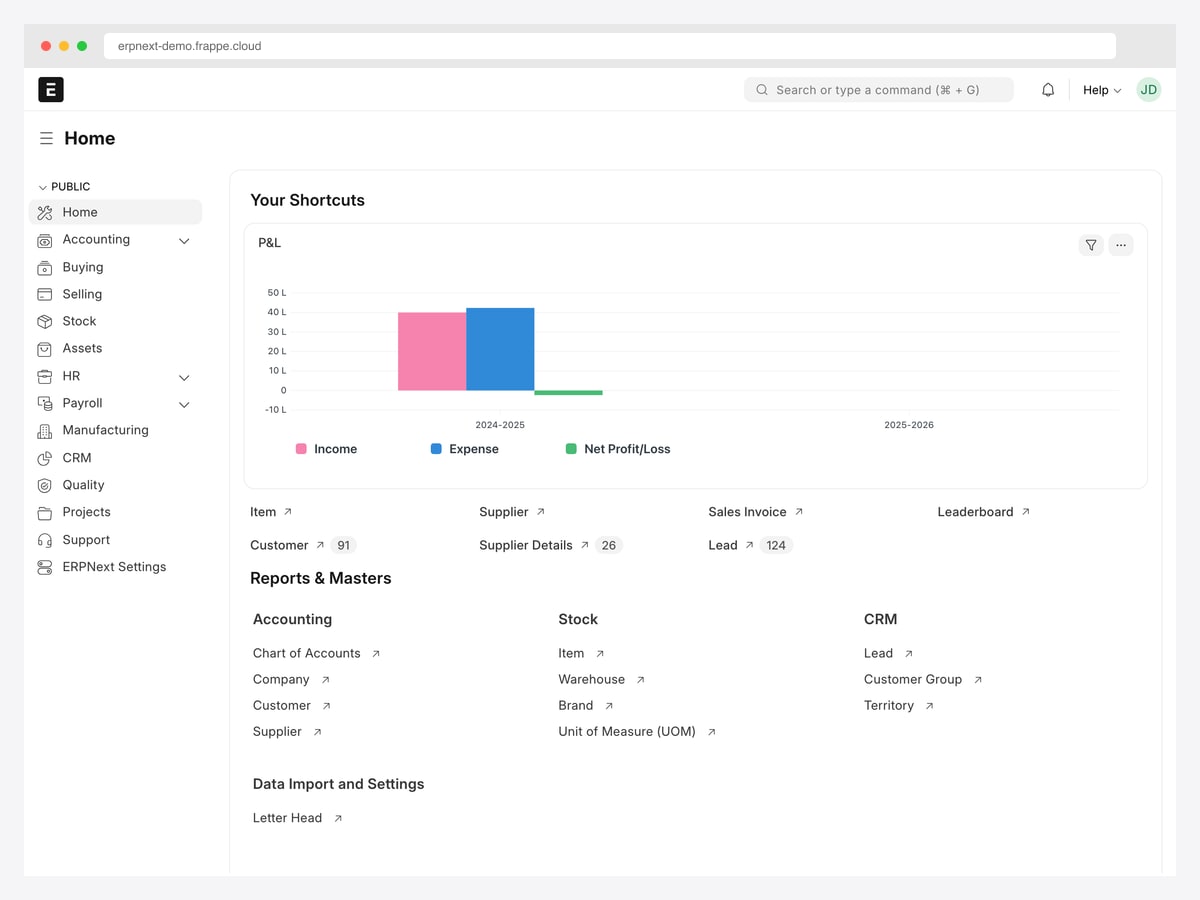Image resolution: width=1200 pixels, height=900 pixels.
Task: Click the magnifier icon in search bar
Action: [762, 90]
